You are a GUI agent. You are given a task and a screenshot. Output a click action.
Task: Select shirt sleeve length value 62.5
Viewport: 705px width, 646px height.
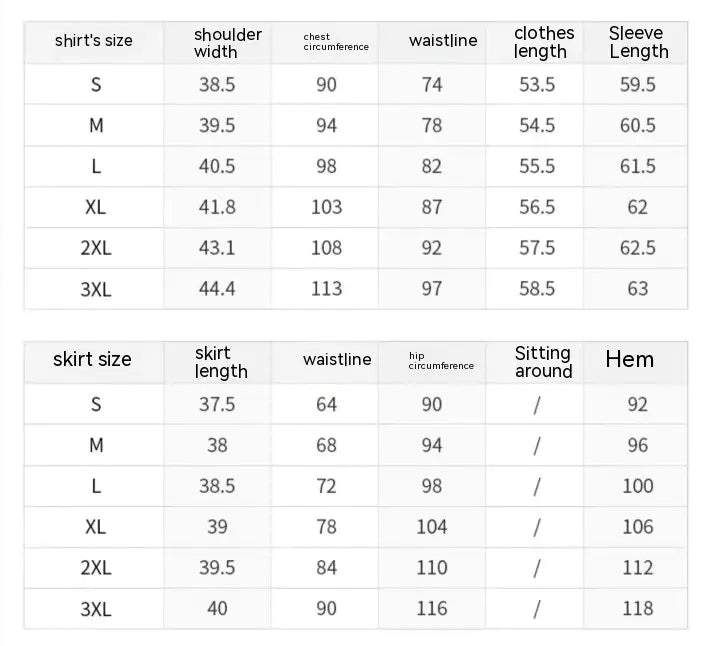pyautogui.click(x=638, y=248)
